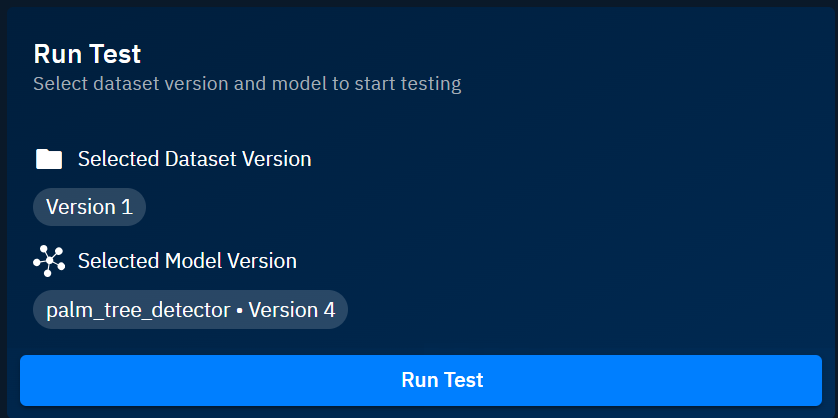Viewport: 838px width, 418px height.
Task: Click the folder icon beside Selected Dataset Version
Action: (x=49, y=159)
